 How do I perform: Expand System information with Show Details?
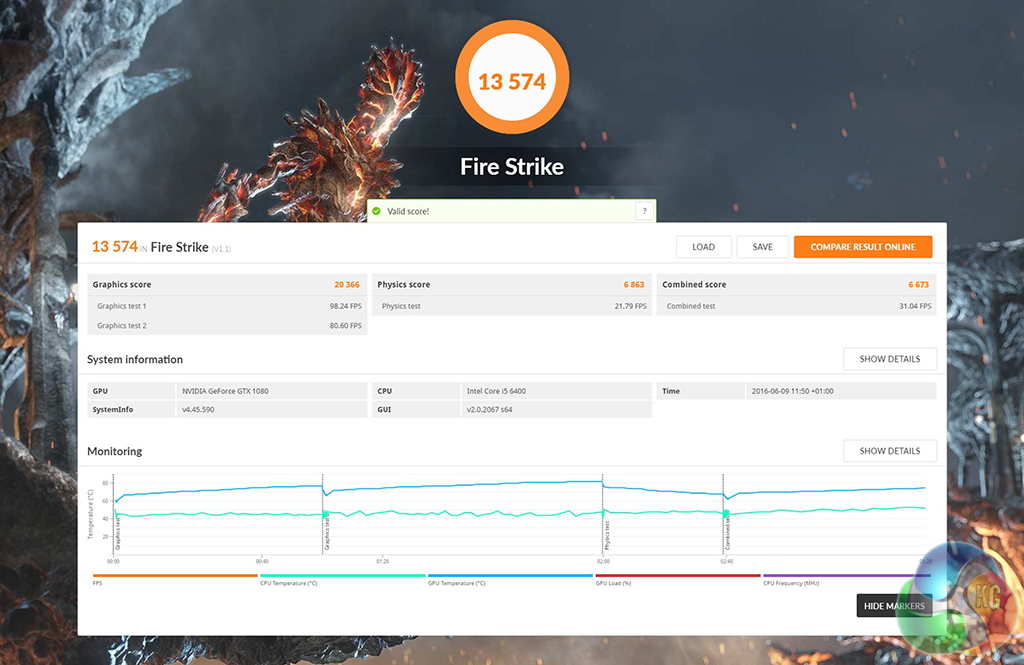coord(889,359)
